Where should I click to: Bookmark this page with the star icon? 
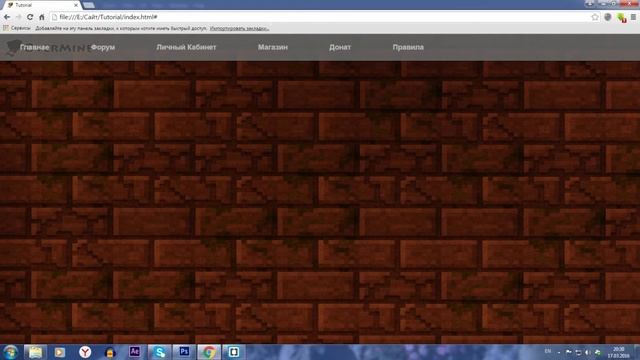coord(595,17)
